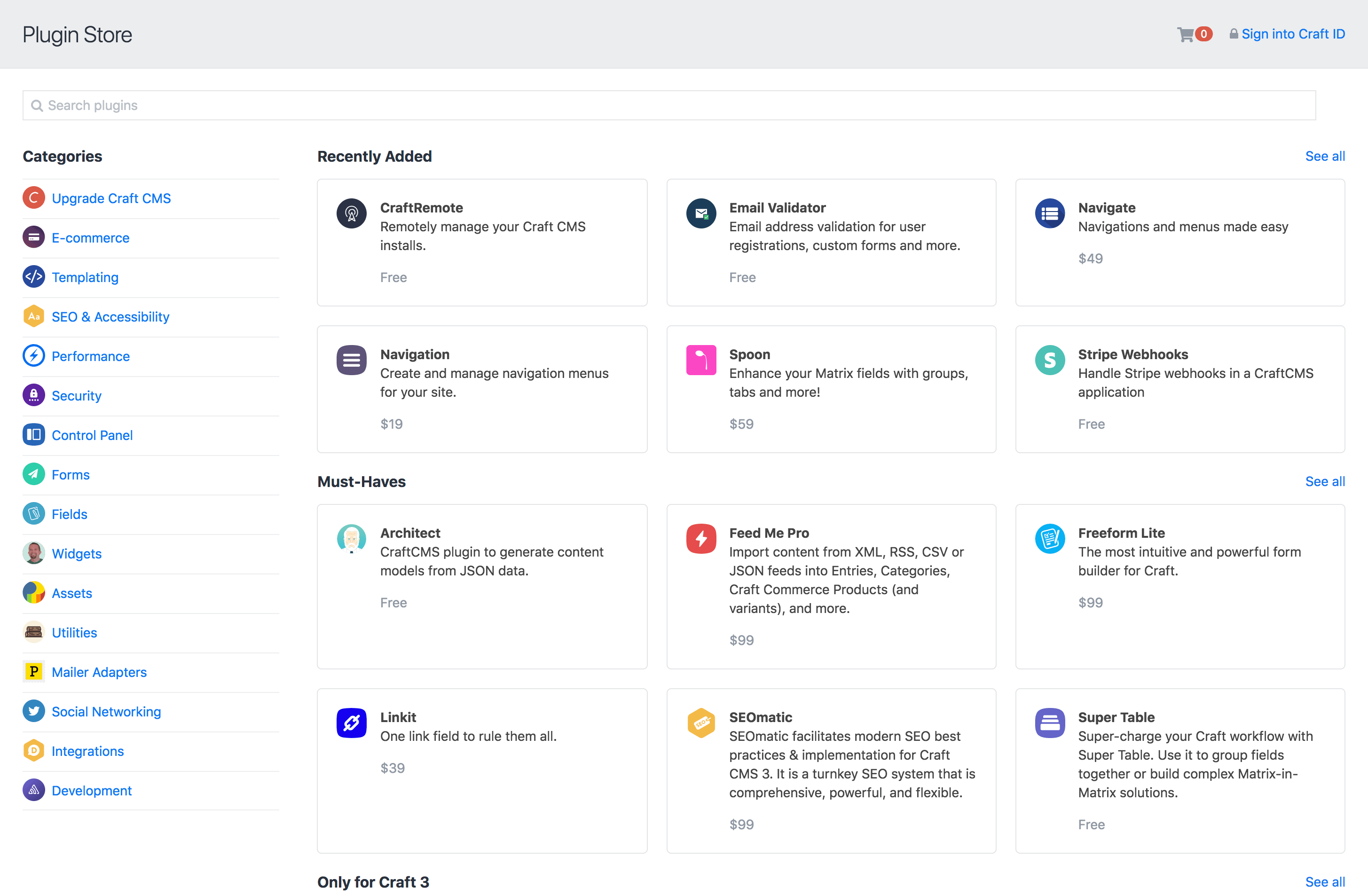Click the Navigation plugin hamburger icon
The height and width of the screenshot is (896, 1368).
(352, 361)
